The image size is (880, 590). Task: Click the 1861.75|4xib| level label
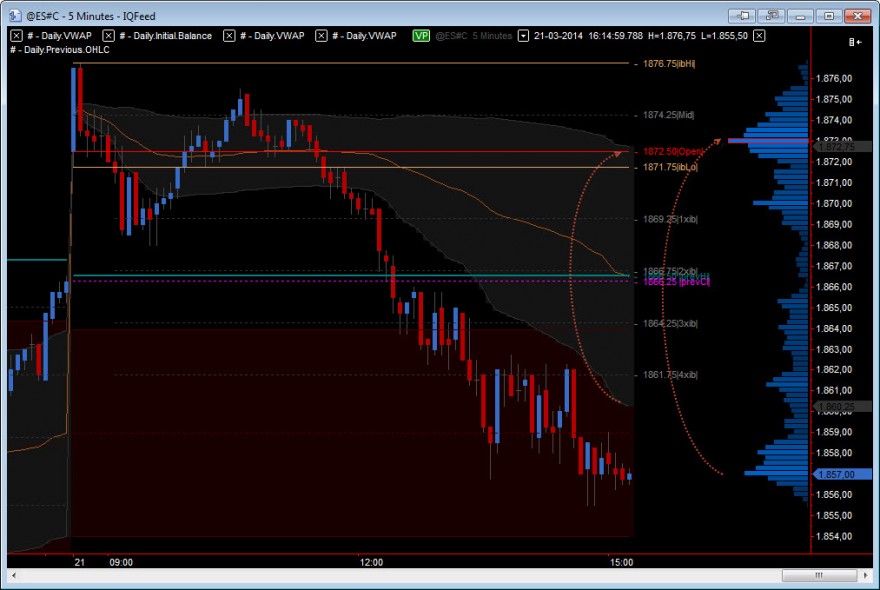[670, 375]
